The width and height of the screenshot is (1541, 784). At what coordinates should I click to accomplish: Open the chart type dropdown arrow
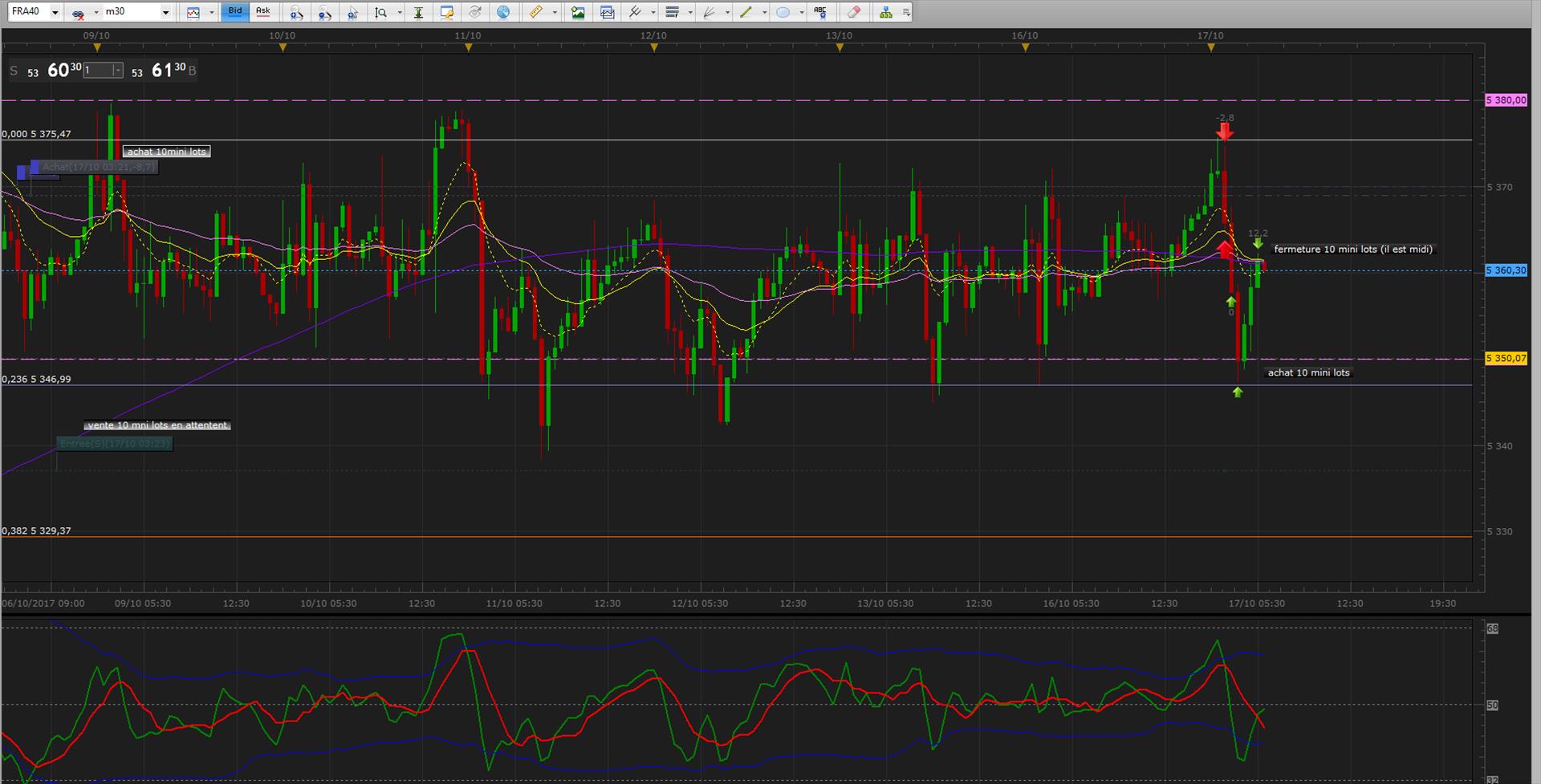[211, 13]
